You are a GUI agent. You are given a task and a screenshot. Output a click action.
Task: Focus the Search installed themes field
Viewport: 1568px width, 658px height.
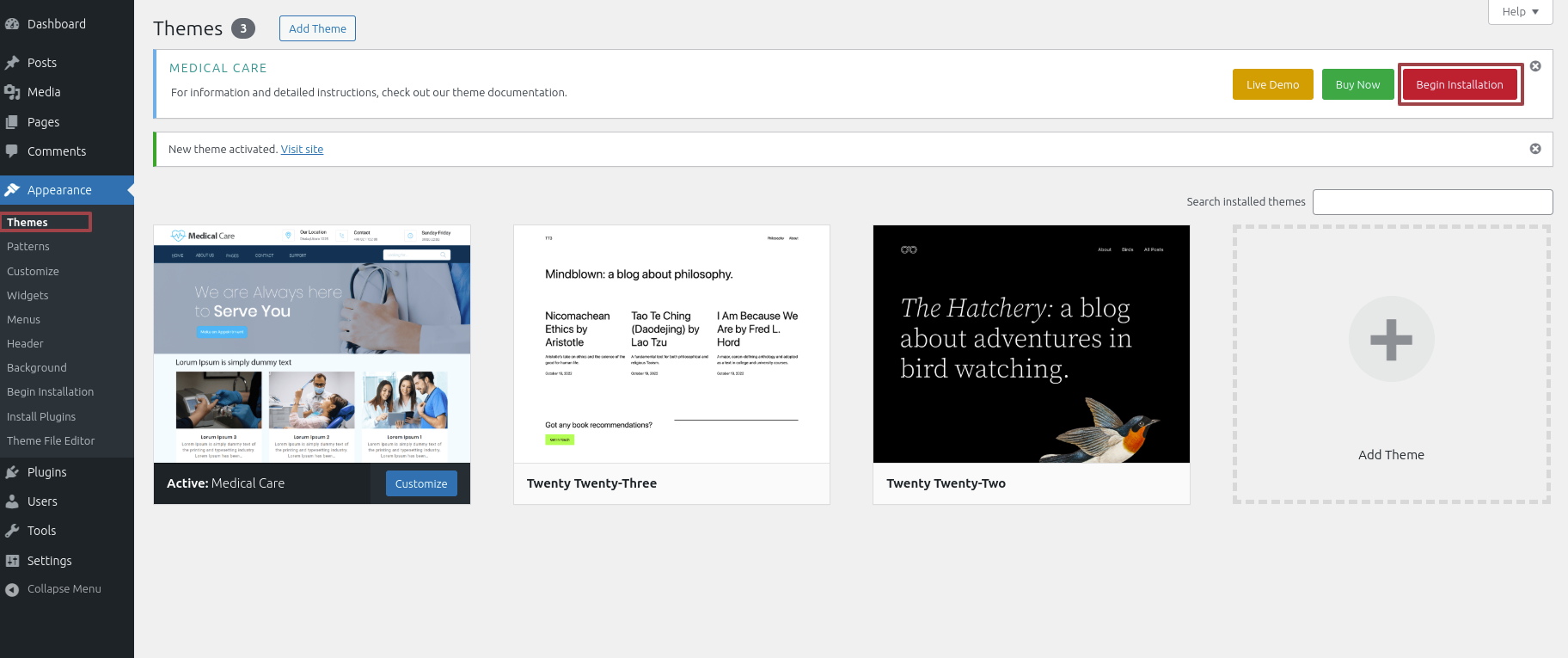tap(1432, 202)
